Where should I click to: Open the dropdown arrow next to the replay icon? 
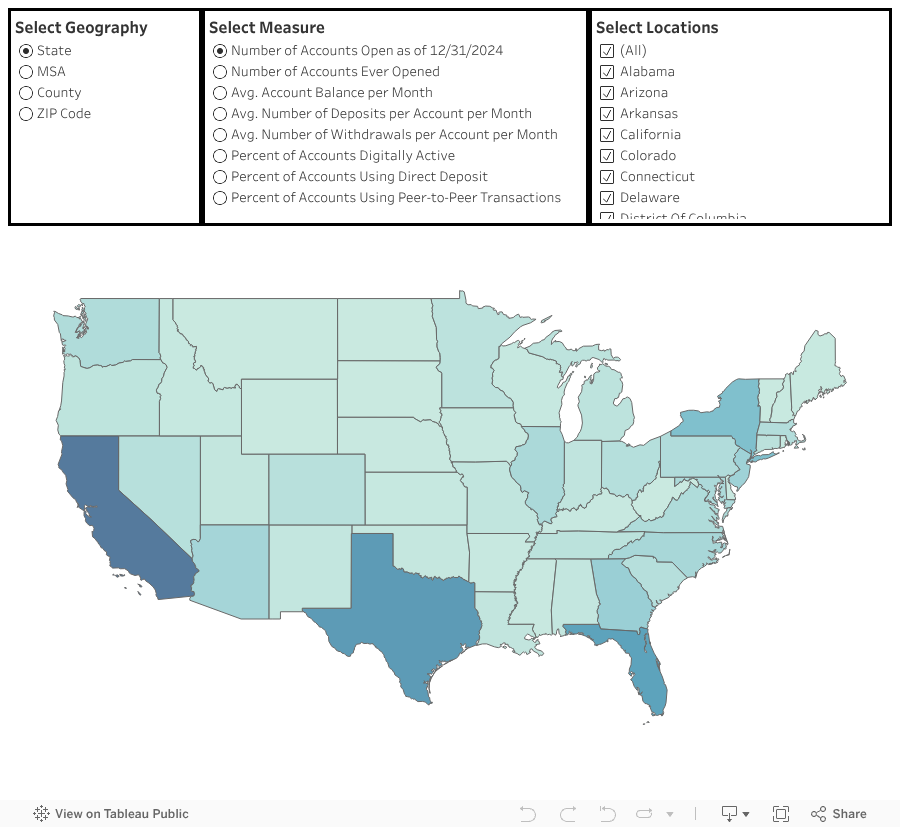click(667, 813)
